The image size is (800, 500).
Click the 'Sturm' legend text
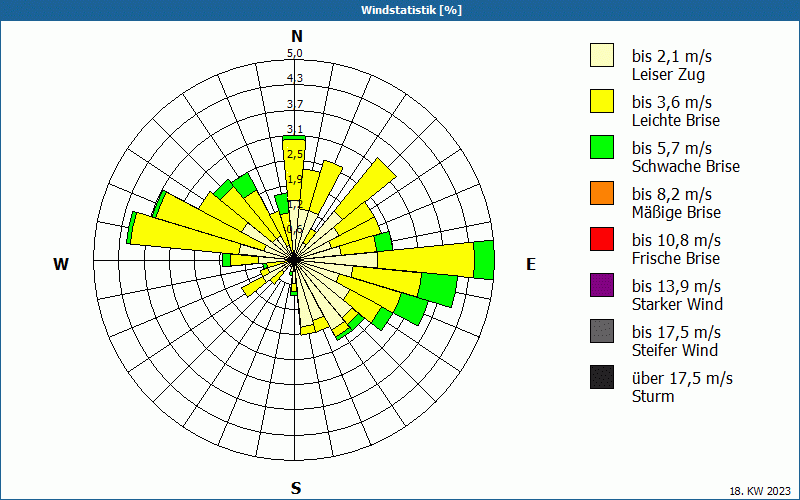point(653,396)
